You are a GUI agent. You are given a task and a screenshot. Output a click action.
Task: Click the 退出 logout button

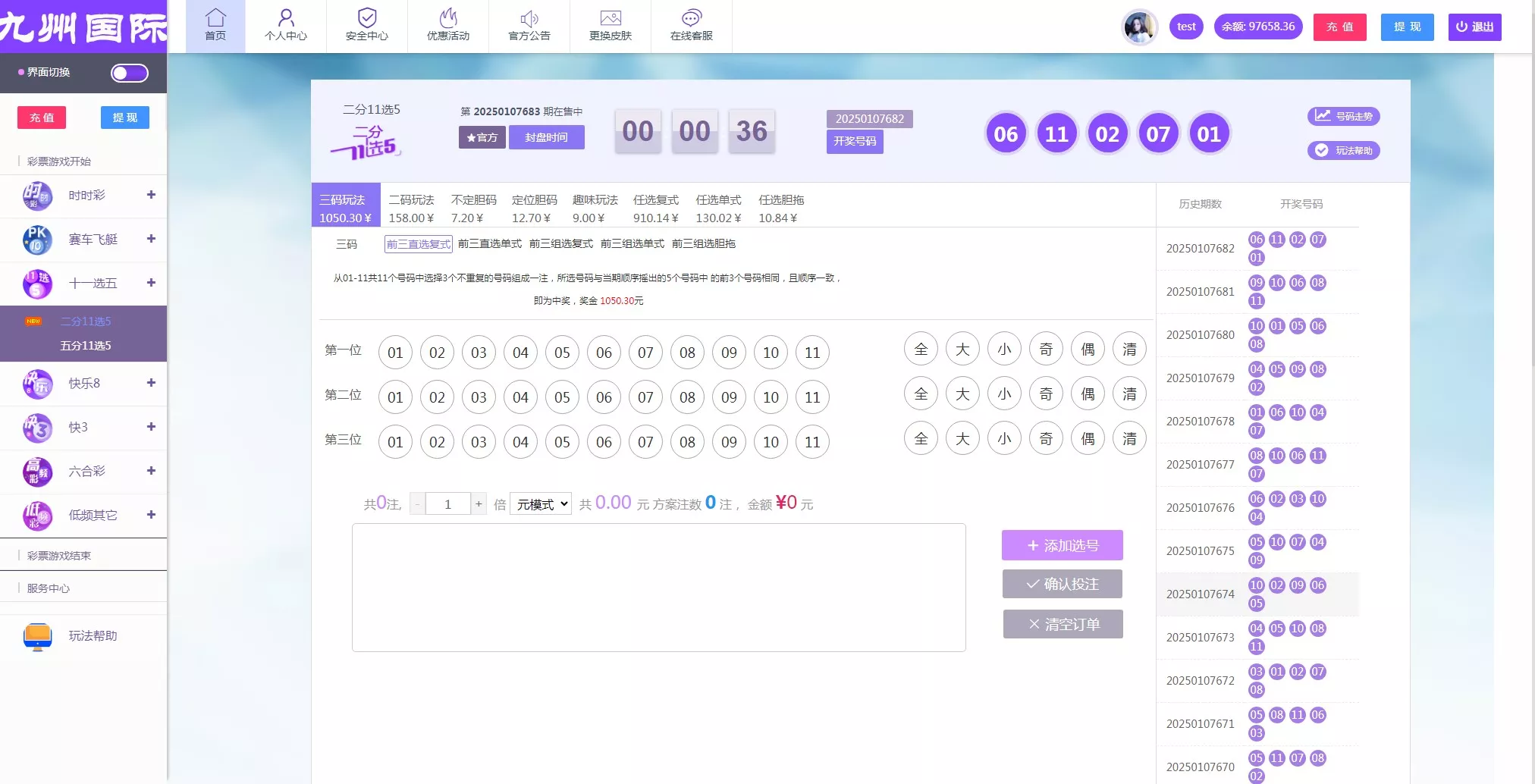pyautogui.click(x=1474, y=27)
